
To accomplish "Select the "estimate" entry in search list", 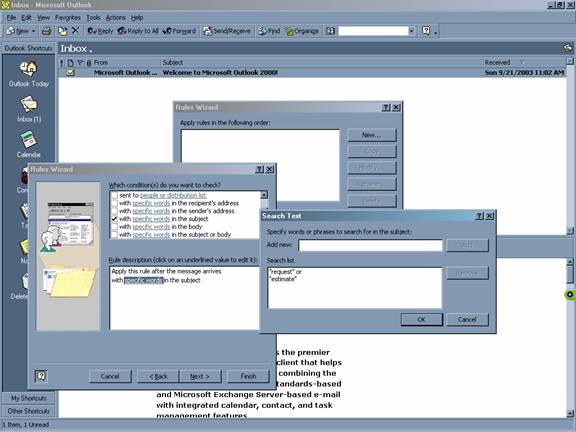I will (283, 279).
